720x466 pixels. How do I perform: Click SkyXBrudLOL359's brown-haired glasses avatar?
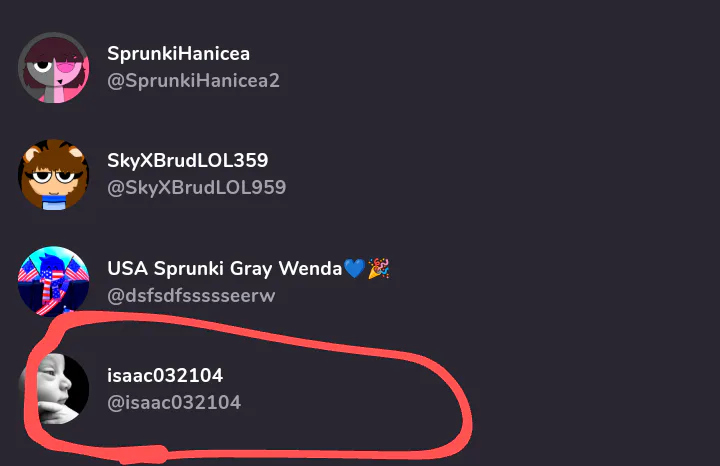coord(54,175)
